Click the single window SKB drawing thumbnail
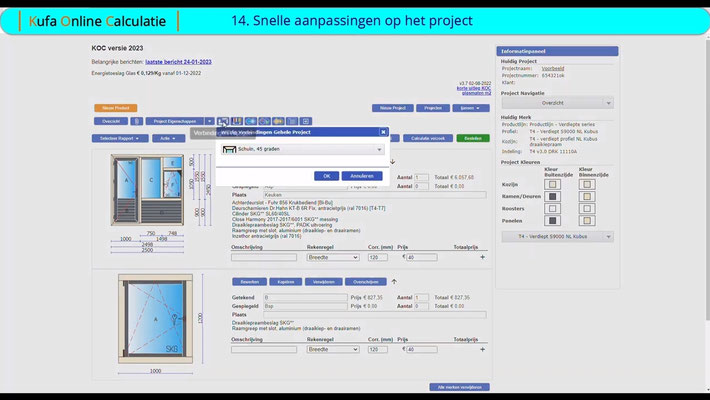Image resolution: width=710 pixels, height=400 pixels. click(x=155, y=318)
